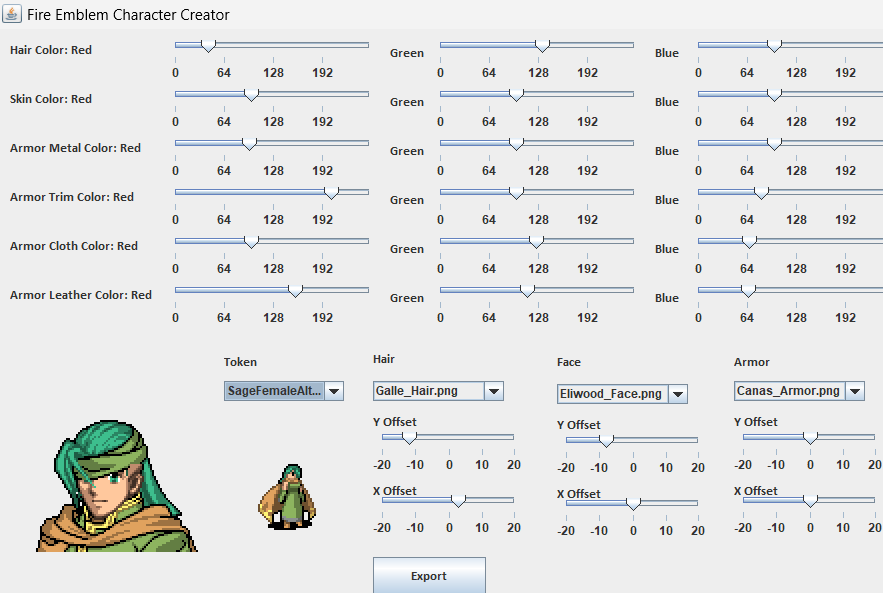
Task: Click the "Armor Leather Color: Red" label
Action: (x=81, y=295)
